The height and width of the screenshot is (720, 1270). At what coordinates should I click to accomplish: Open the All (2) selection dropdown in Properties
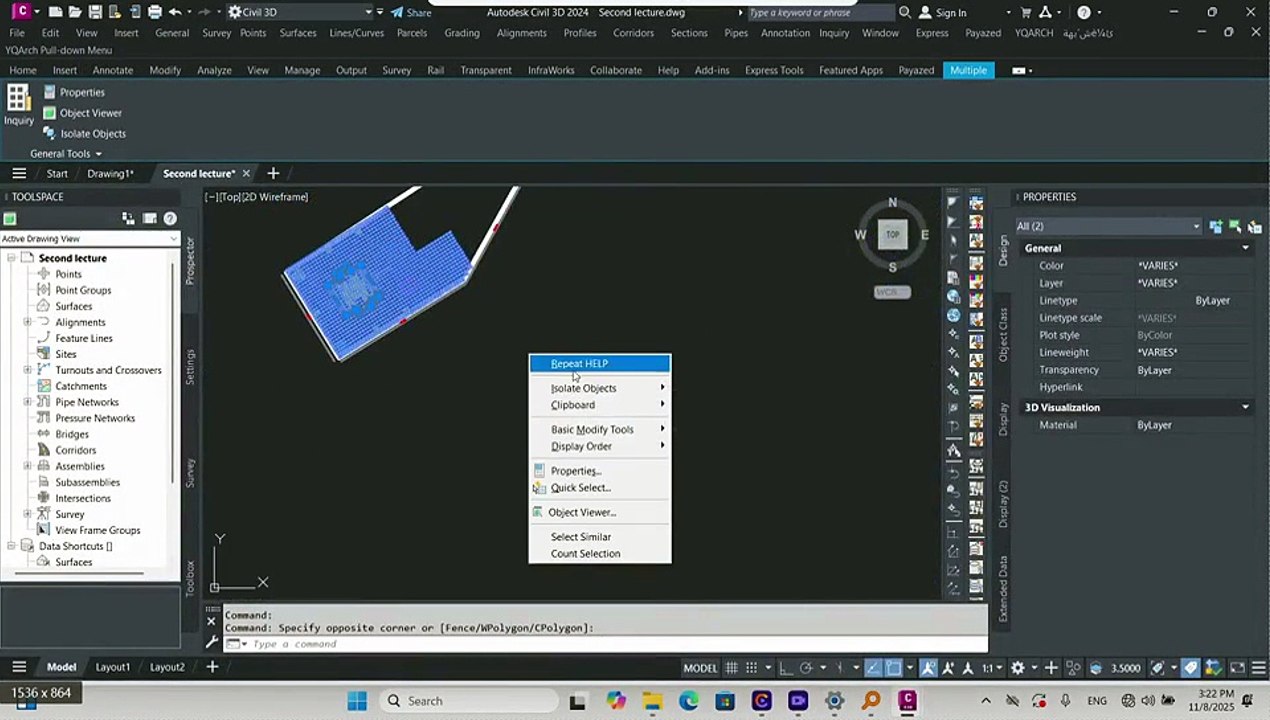point(1107,226)
